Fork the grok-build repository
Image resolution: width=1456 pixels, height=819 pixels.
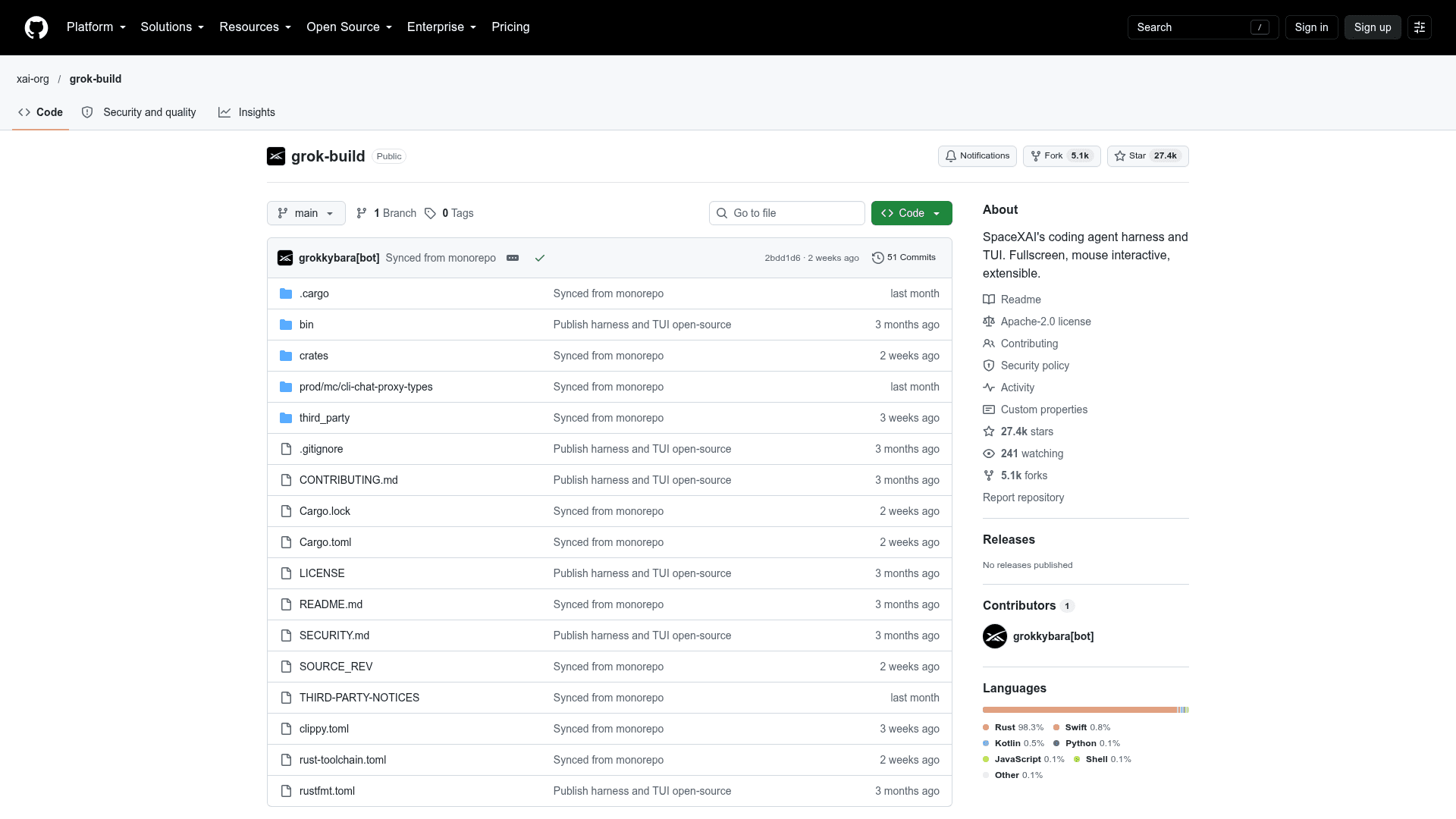1062,156
